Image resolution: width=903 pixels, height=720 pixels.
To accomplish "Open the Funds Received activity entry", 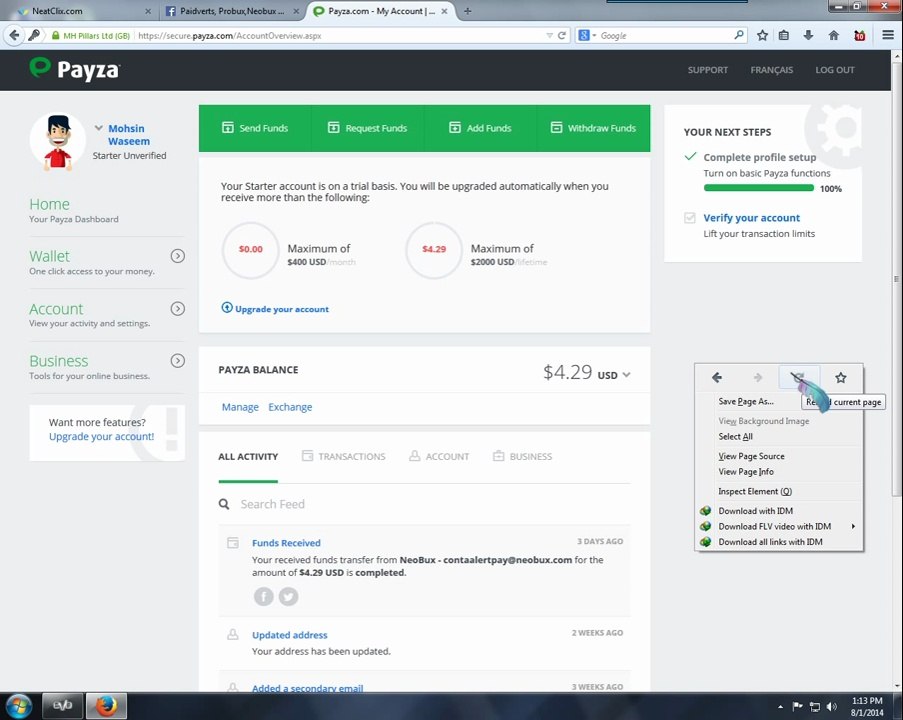I will [x=286, y=543].
